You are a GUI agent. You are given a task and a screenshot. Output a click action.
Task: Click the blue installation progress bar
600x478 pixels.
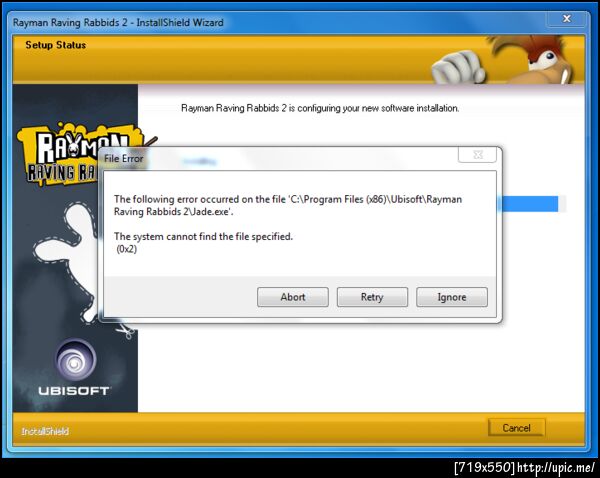pos(530,204)
